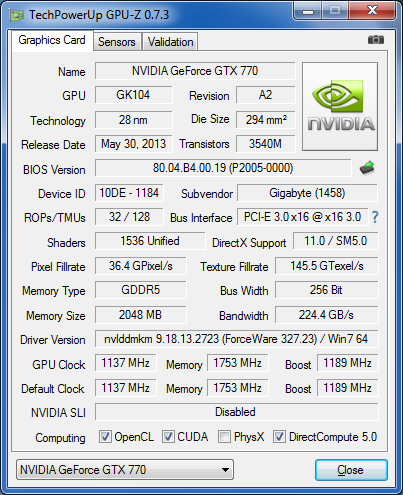
Task: Click the Revision field A2
Action: point(266,95)
